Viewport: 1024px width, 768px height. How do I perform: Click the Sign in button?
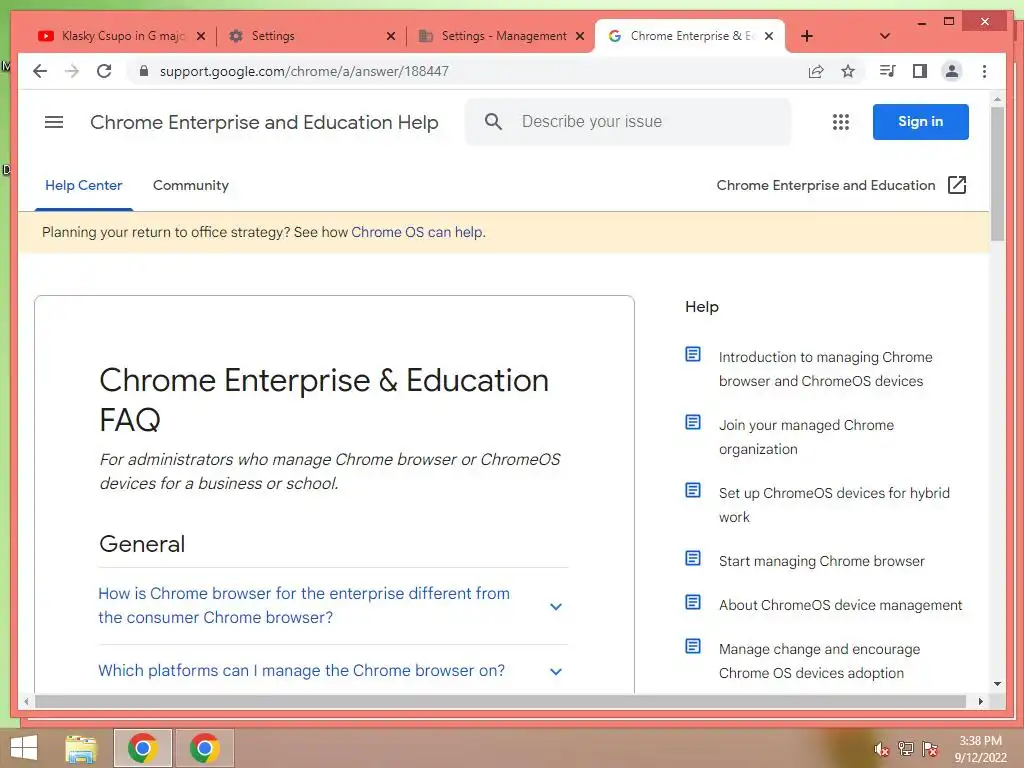click(920, 121)
